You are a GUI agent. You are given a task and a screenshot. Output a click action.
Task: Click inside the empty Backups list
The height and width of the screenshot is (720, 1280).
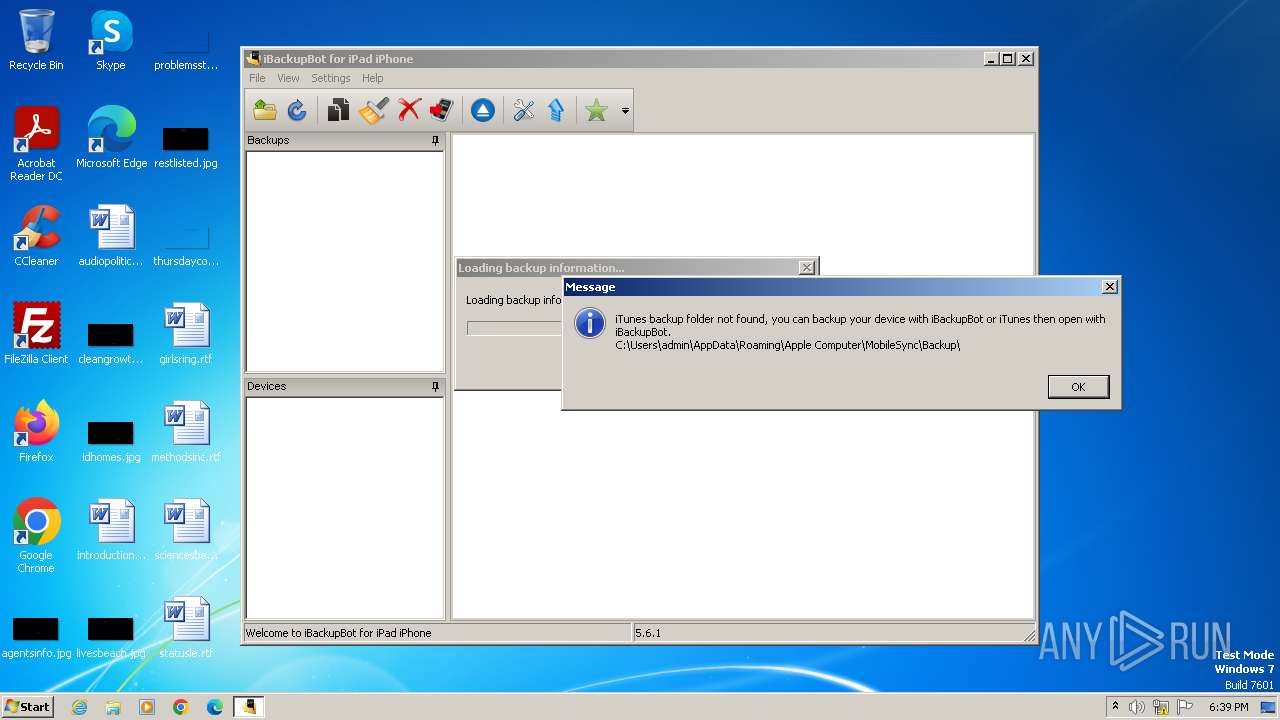345,262
